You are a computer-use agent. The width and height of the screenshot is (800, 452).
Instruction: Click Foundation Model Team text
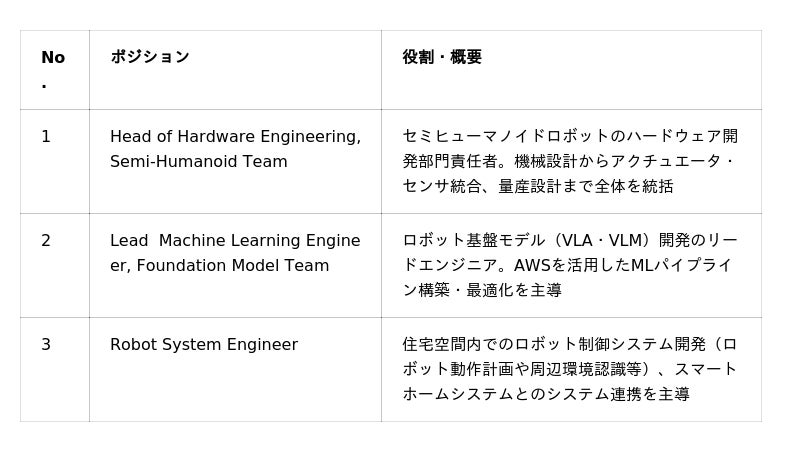tap(233, 265)
